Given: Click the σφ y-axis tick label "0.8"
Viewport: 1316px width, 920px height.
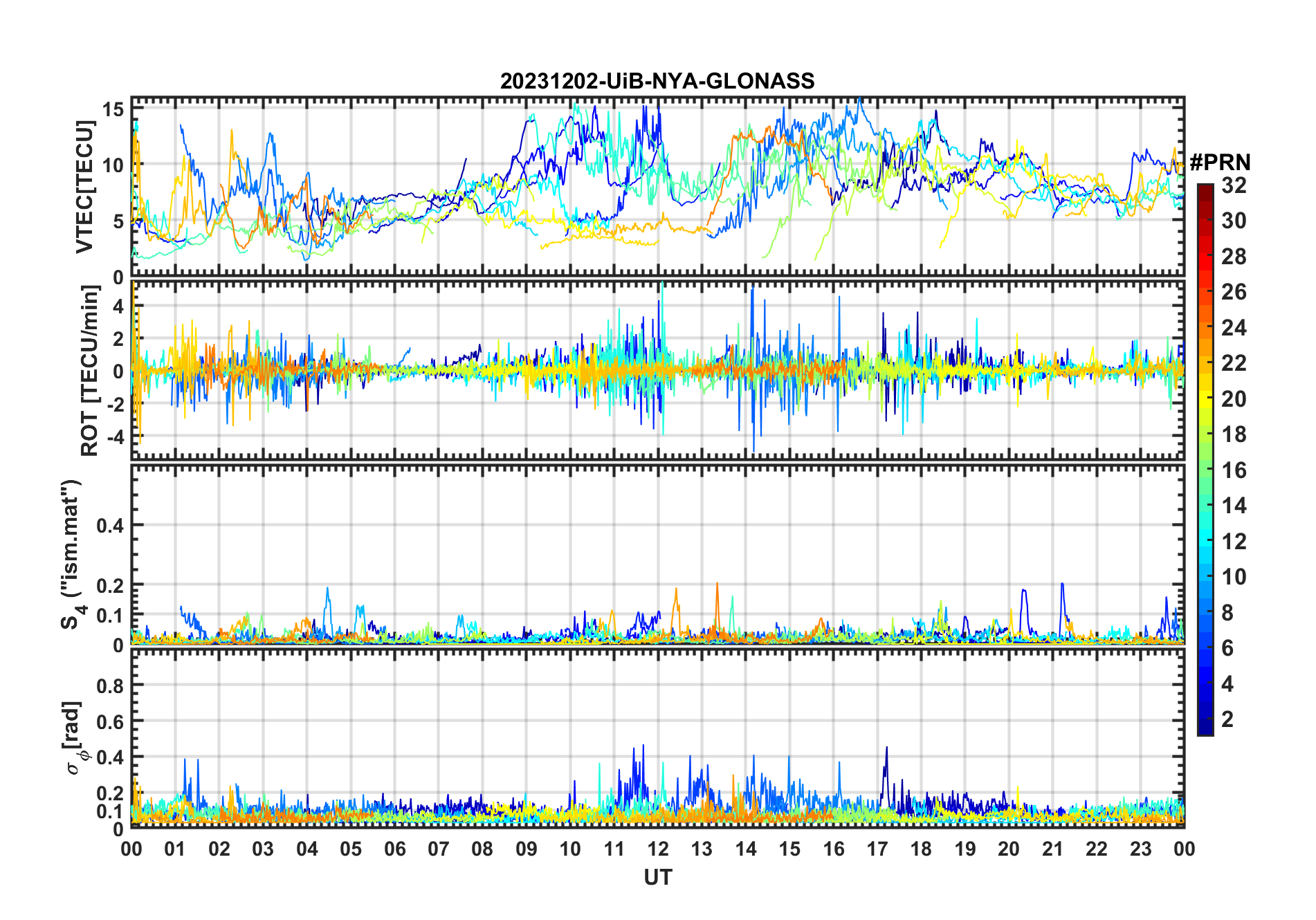Looking at the screenshot, I should coord(111,686).
